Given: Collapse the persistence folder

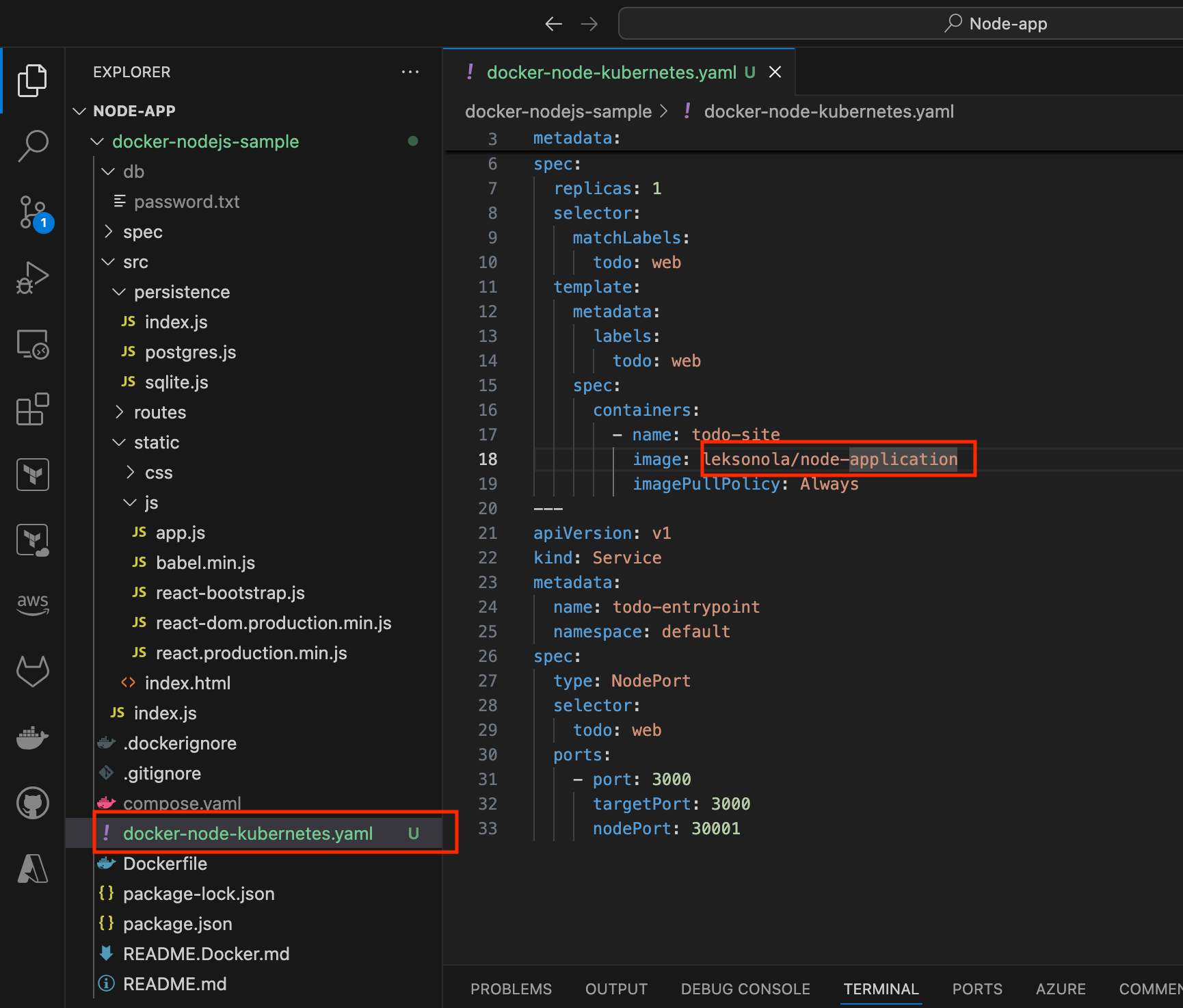Looking at the screenshot, I should pos(119,292).
